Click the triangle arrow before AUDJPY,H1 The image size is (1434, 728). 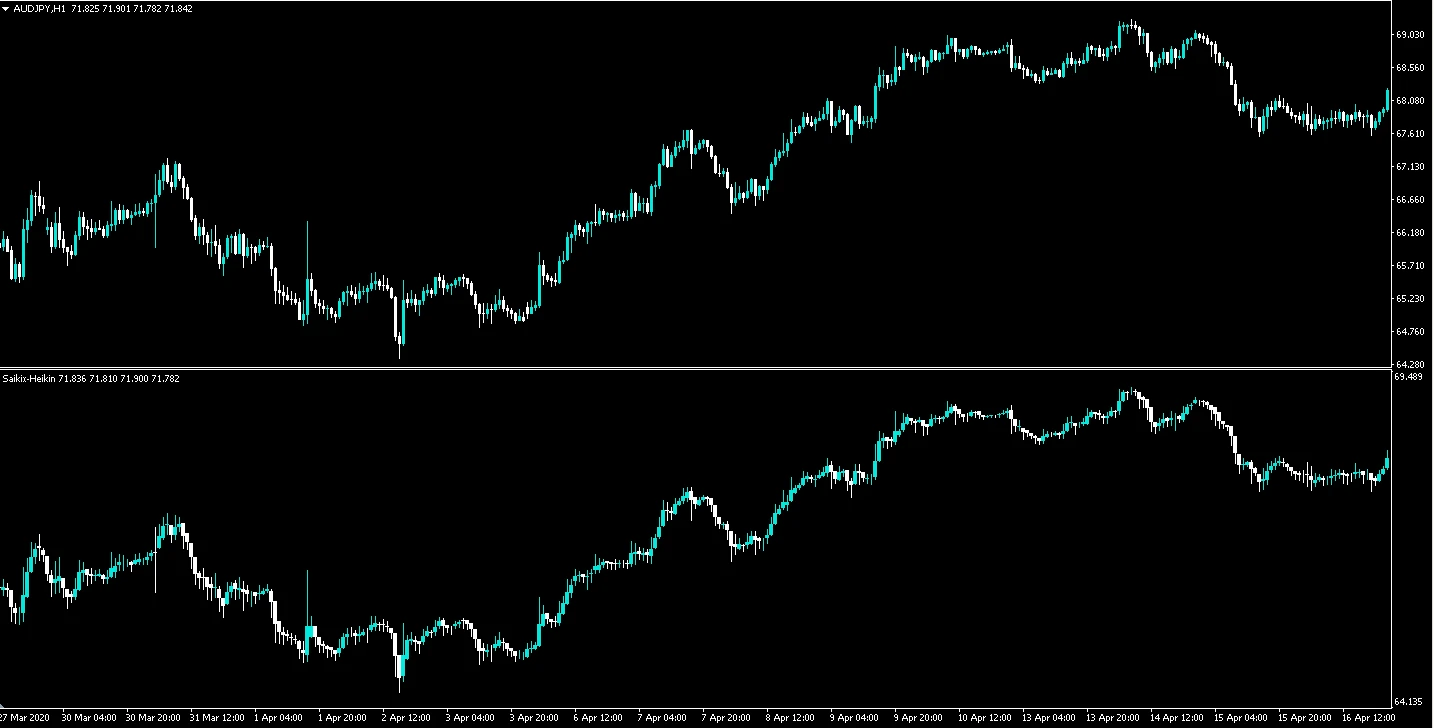pos(6,9)
